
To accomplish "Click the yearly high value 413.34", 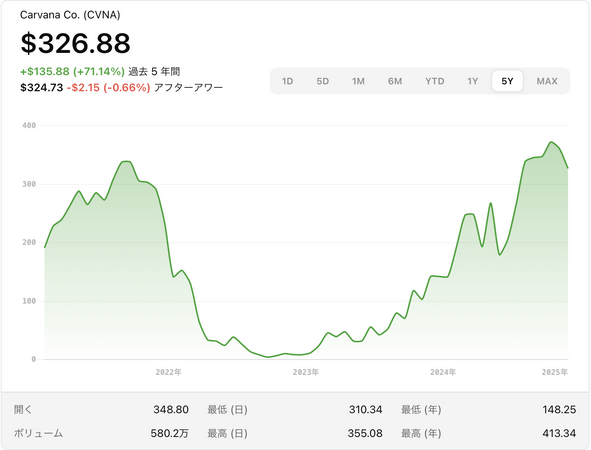I will [559, 433].
